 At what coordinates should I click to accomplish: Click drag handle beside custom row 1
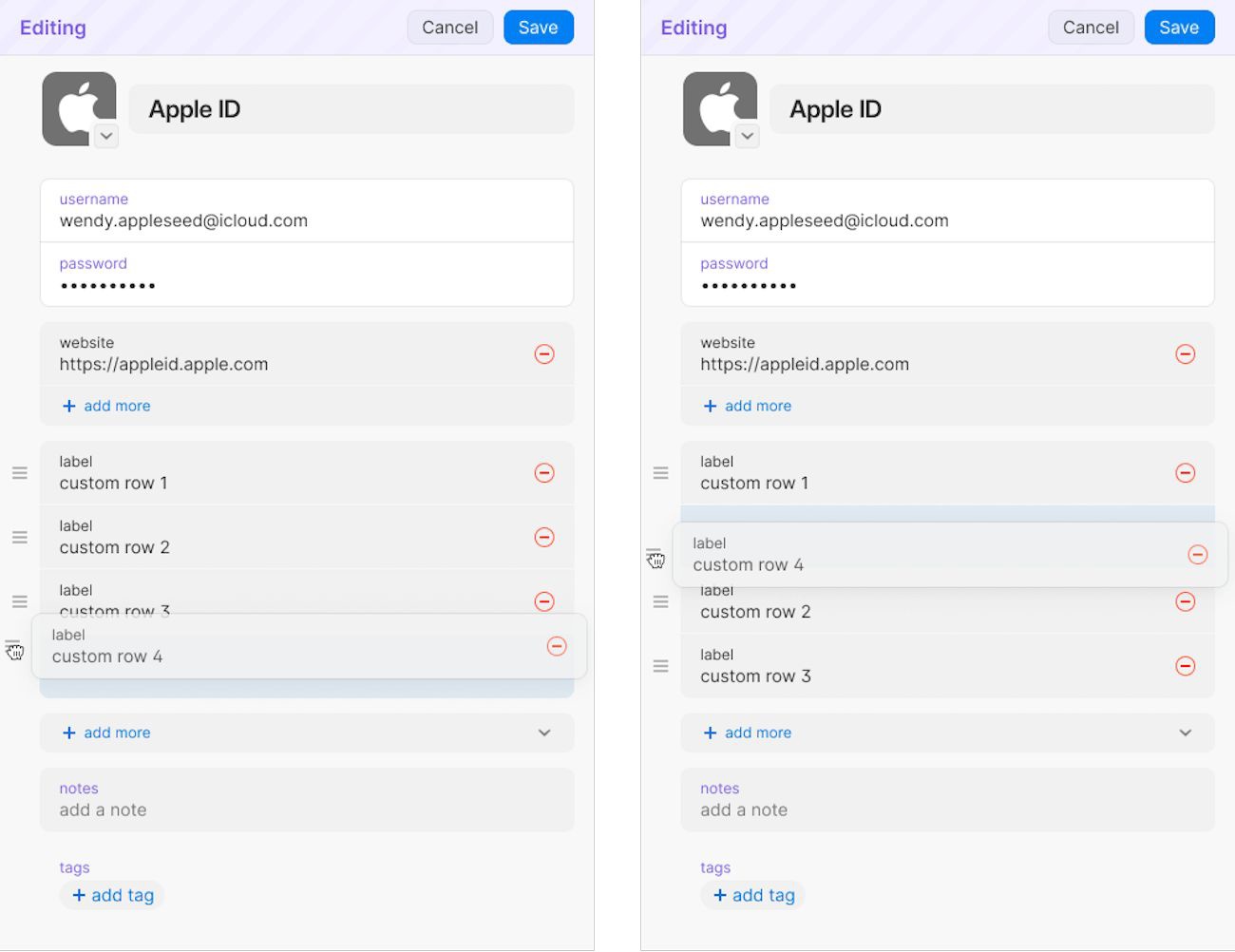20,472
